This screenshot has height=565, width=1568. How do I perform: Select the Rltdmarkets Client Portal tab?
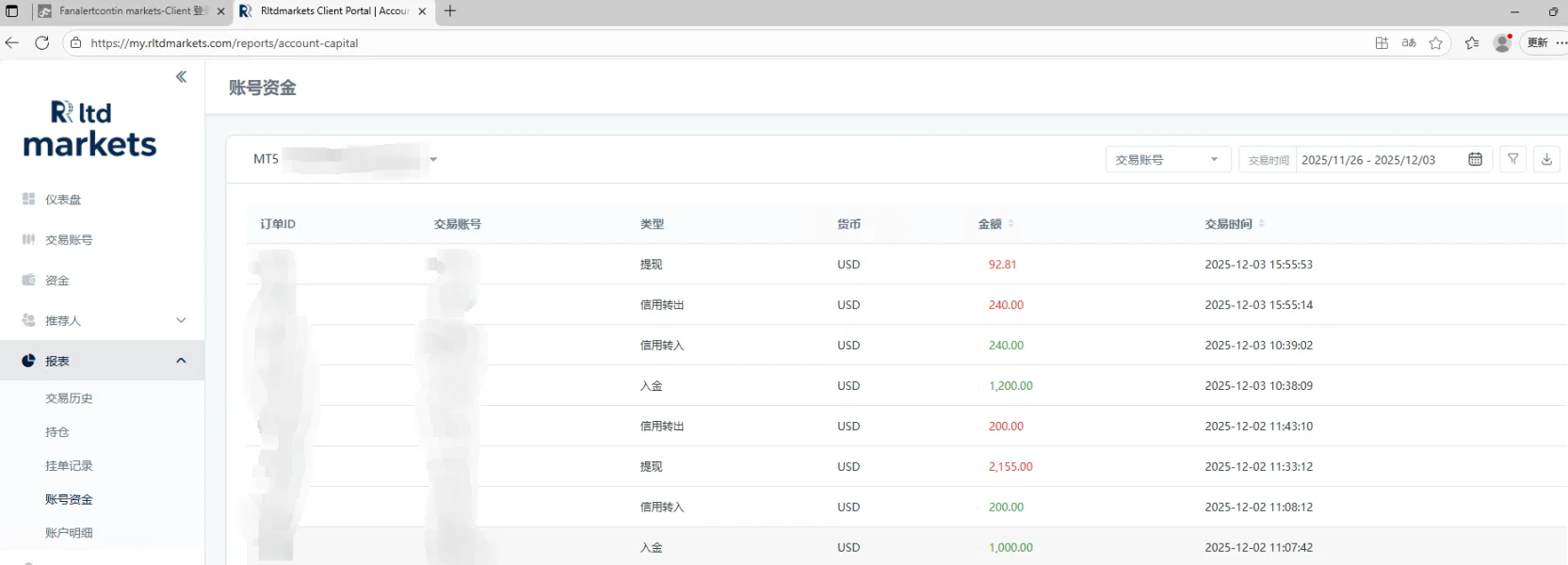332,11
